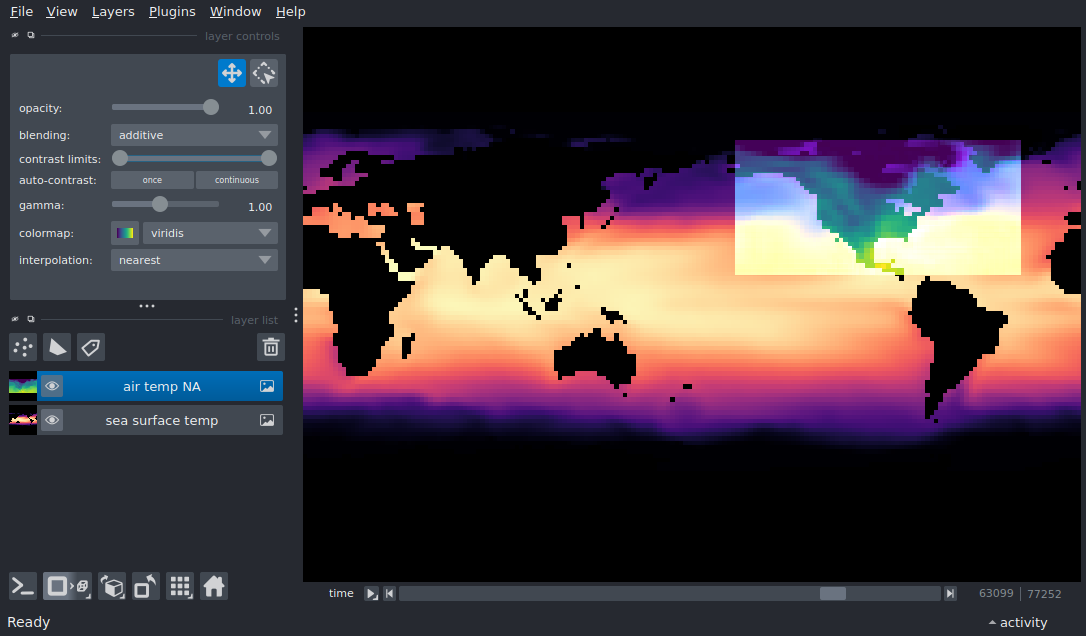
Task: Open the Window menu
Action: point(235,12)
